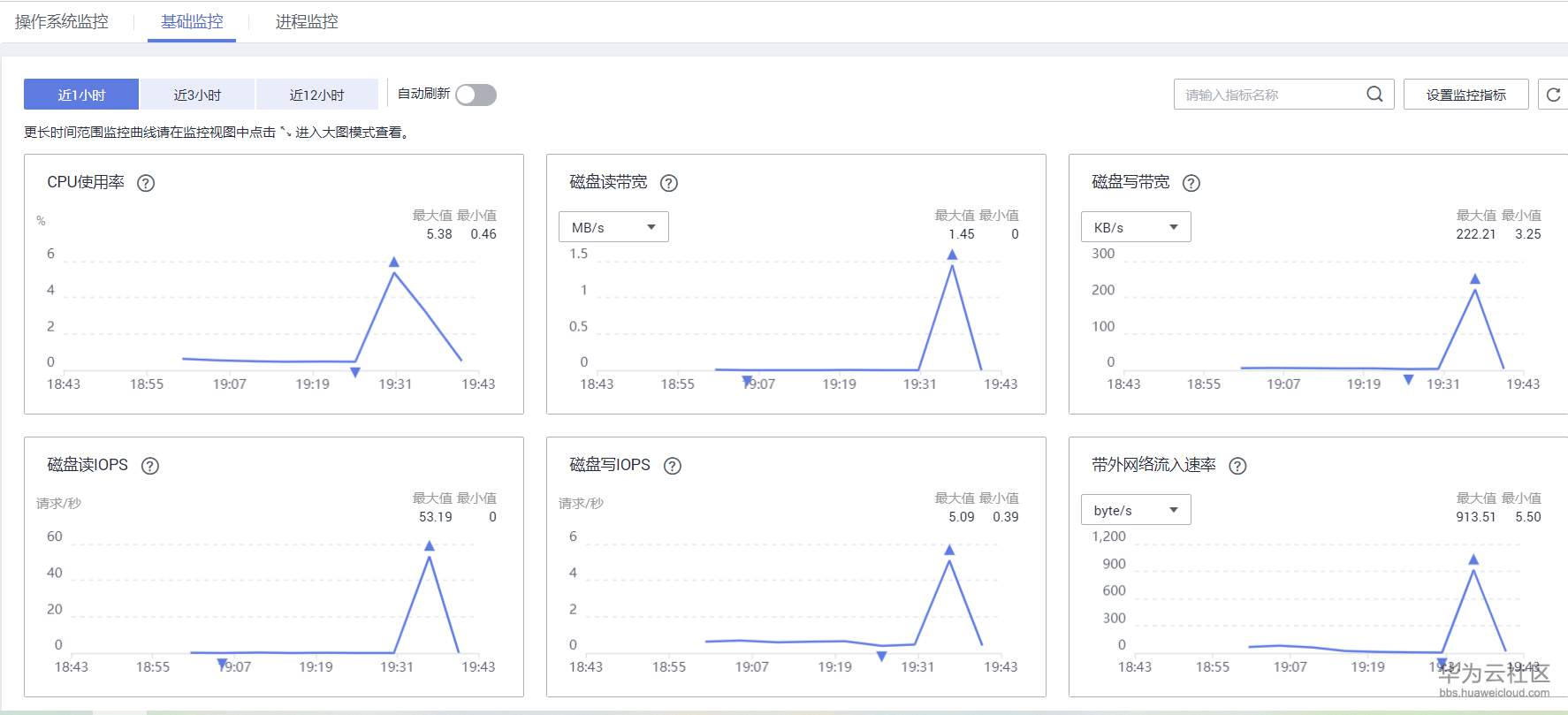Toggle the 自动刷新 switch
The height and width of the screenshot is (715, 1568).
point(476,95)
